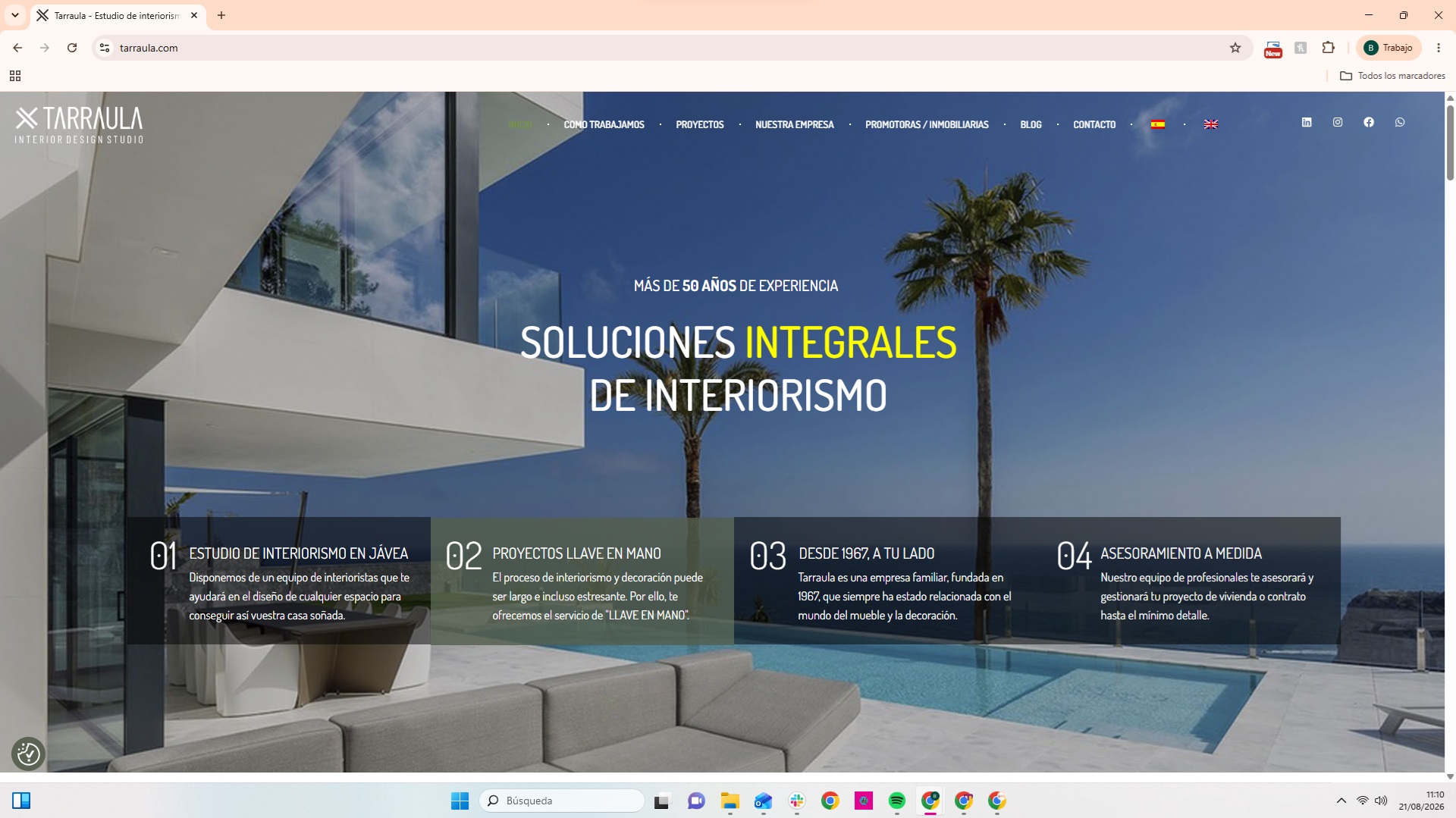
Task: Open Spotify from the taskbar
Action: [x=897, y=801]
